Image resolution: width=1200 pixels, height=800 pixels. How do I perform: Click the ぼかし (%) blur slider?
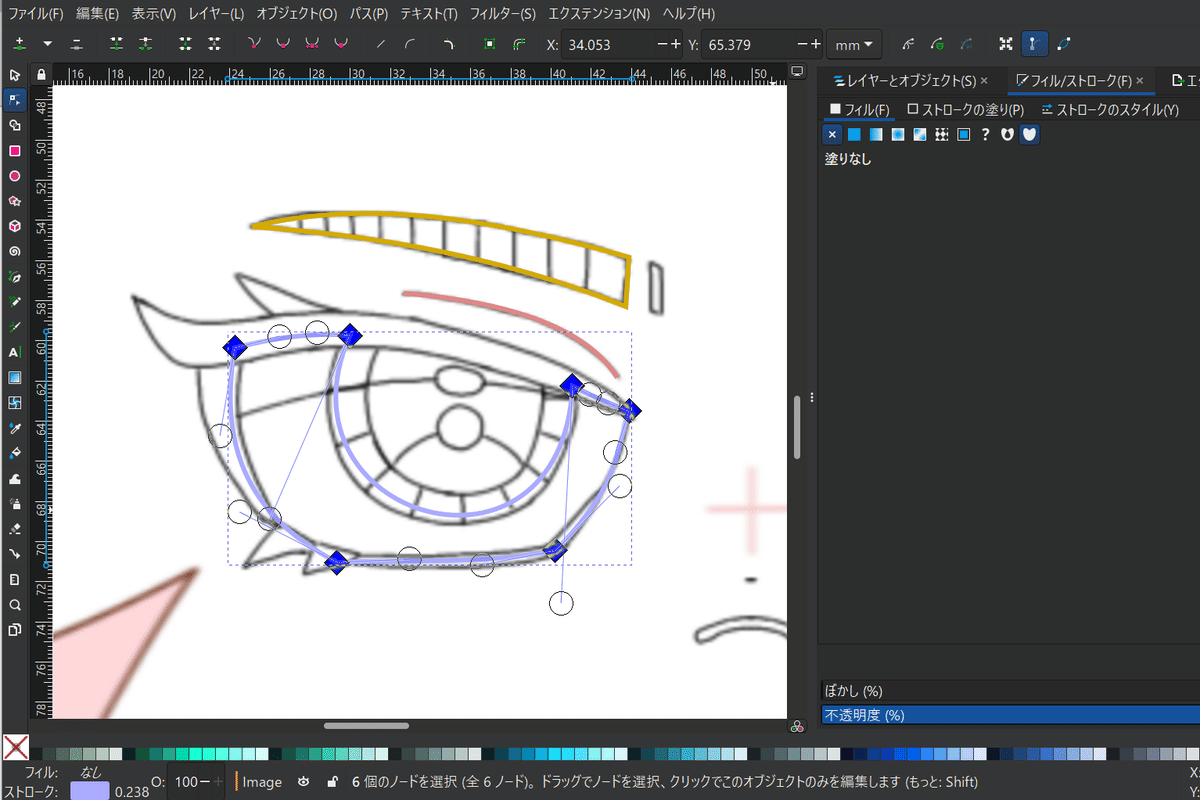tap(1010, 691)
